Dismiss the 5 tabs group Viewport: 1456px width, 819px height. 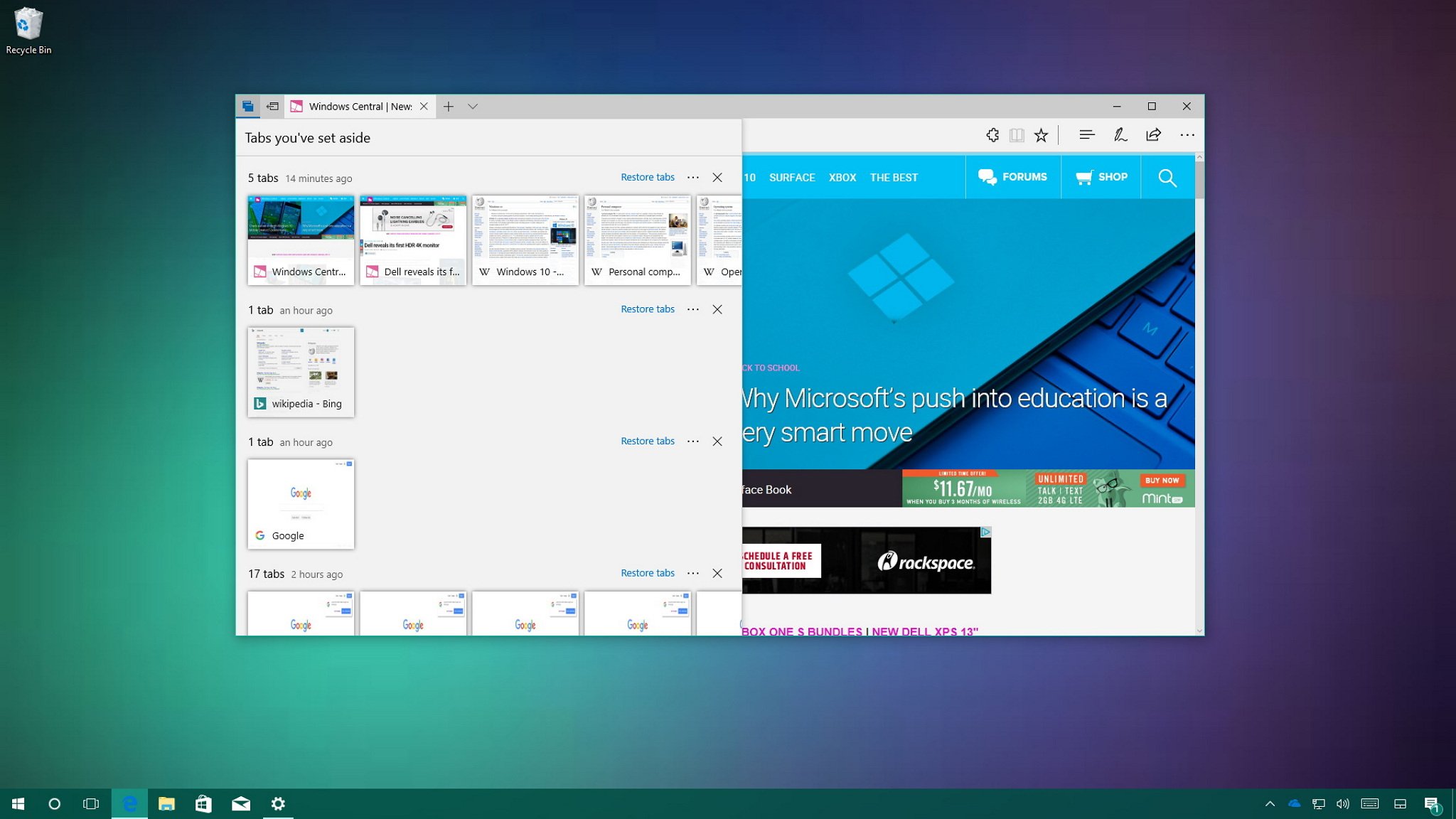coord(717,177)
